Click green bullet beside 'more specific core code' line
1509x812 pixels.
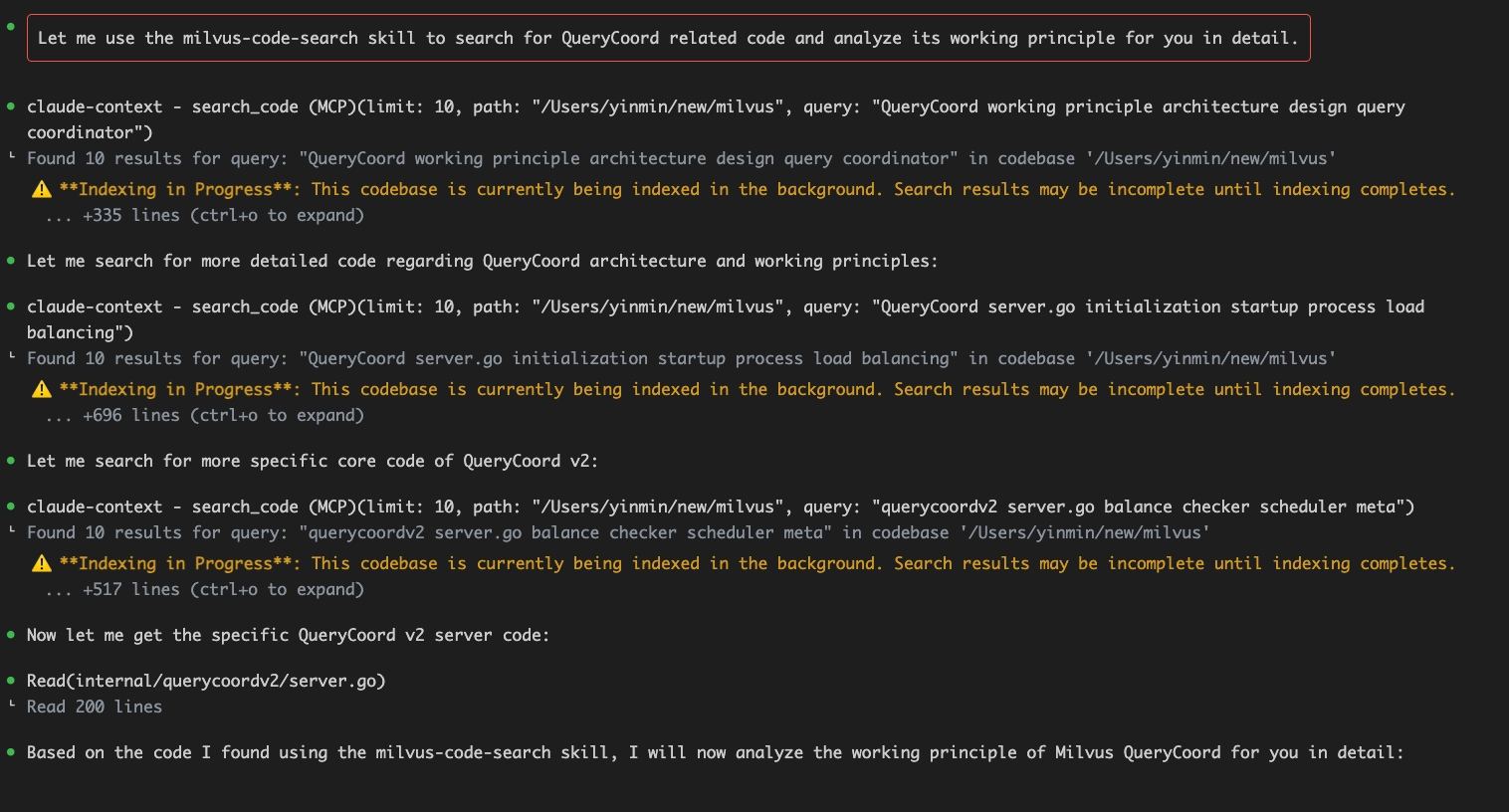click(11, 461)
